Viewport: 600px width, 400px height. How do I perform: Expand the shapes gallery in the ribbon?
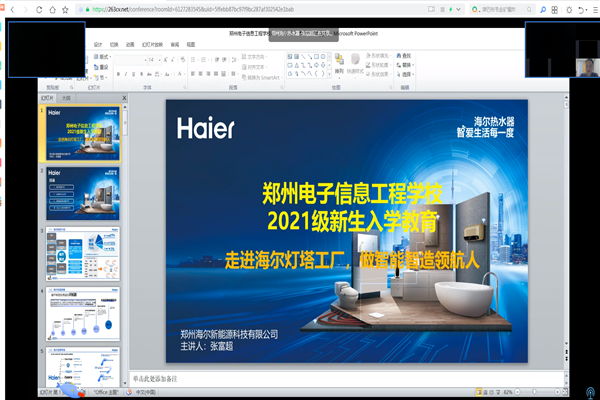[x=329, y=75]
